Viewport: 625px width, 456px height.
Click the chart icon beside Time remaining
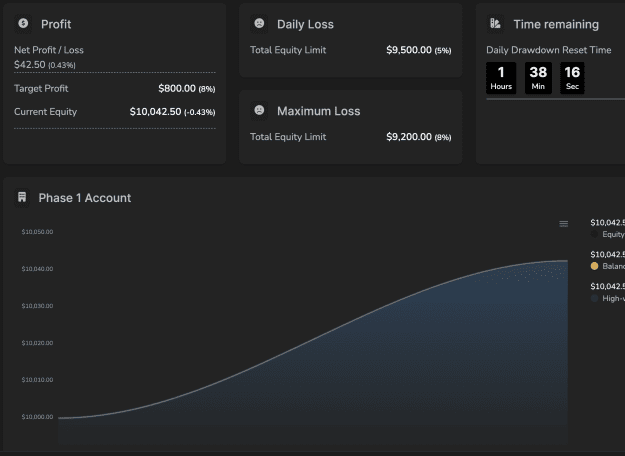495,24
